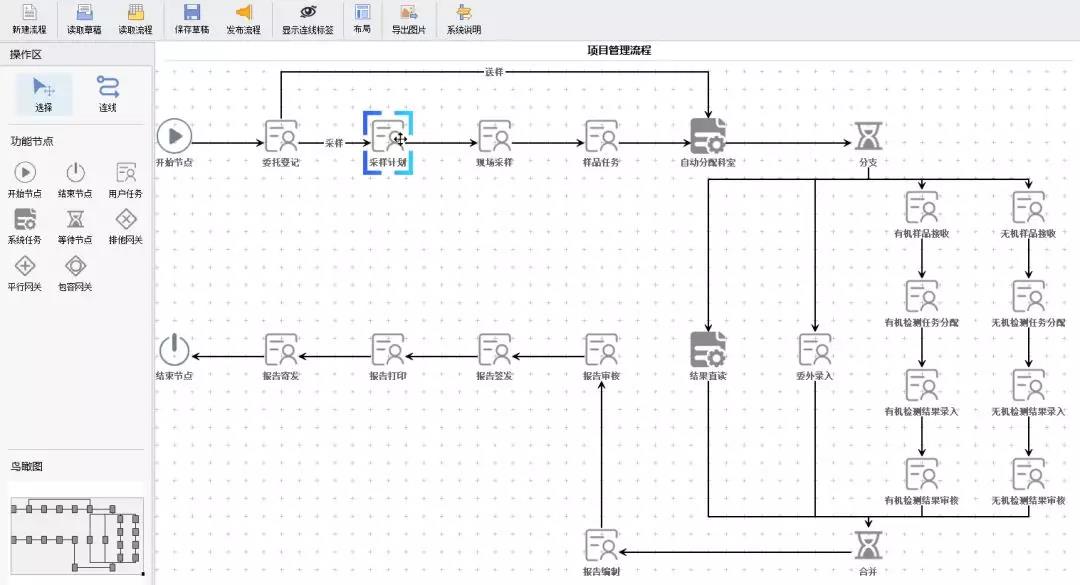Toggle 显示连线标签 eye icon

pos(308,18)
